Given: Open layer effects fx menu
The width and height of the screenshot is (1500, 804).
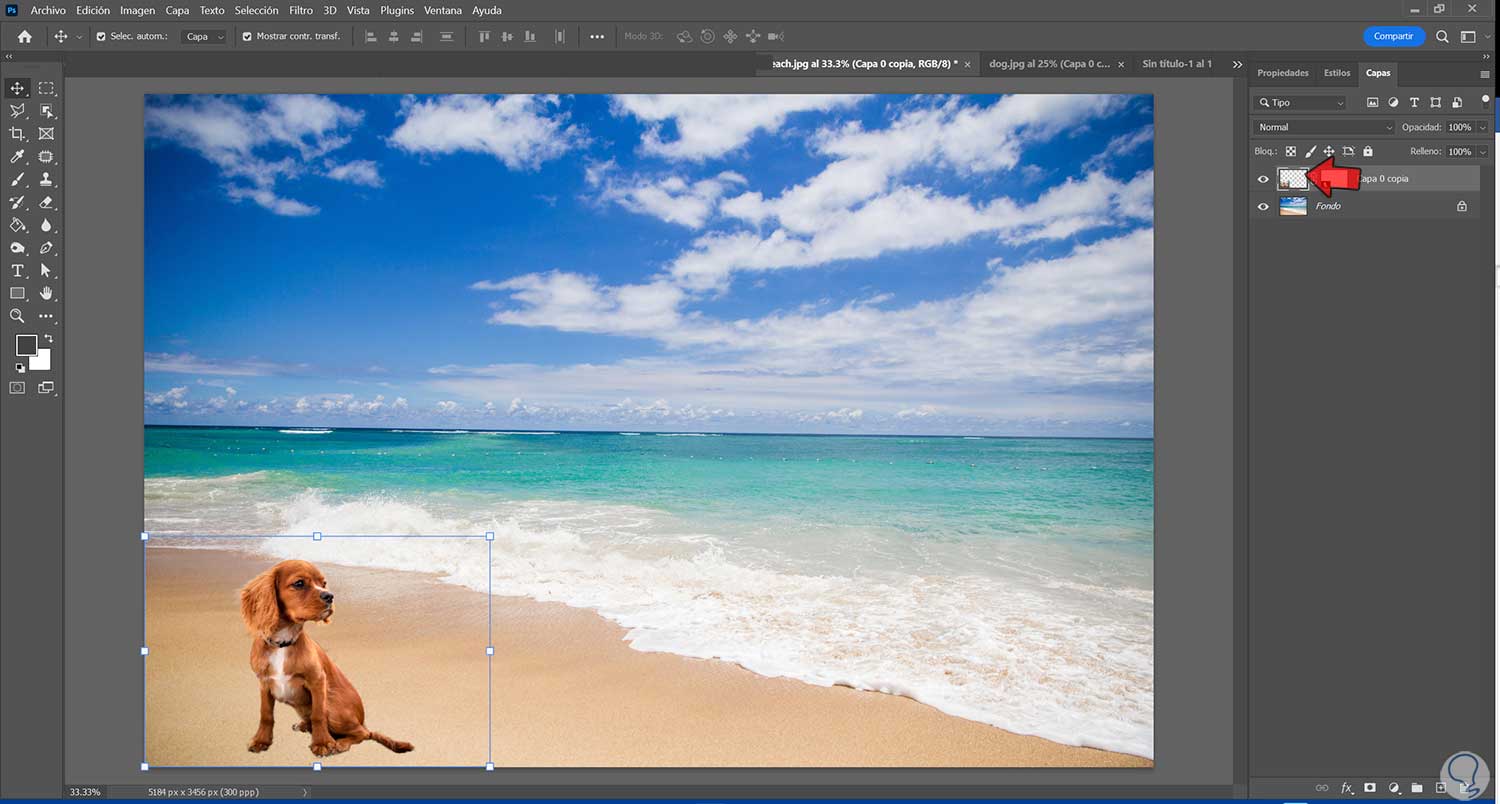Looking at the screenshot, I should [x=1346, y=788].
